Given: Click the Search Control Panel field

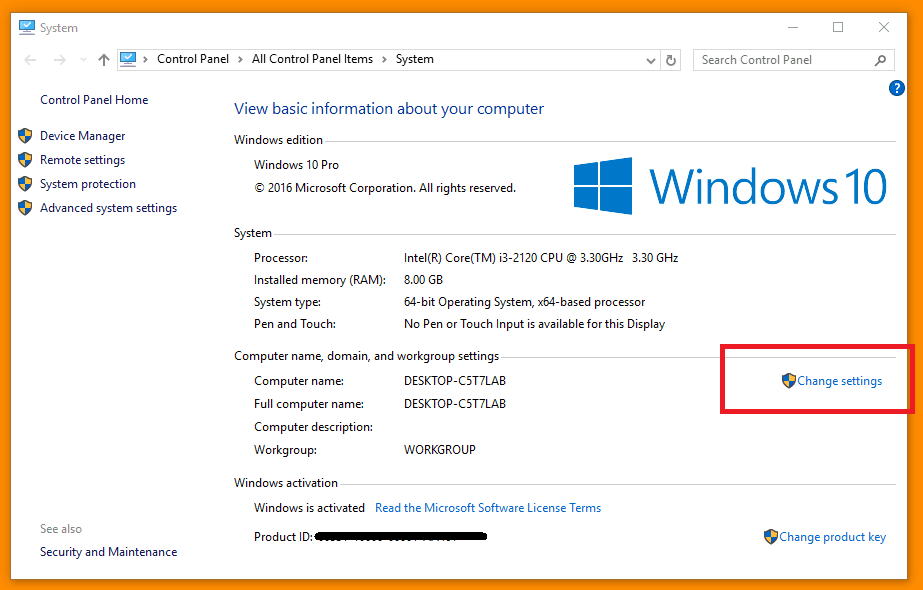Looking at the screenshot, I should tap(780, 60).
